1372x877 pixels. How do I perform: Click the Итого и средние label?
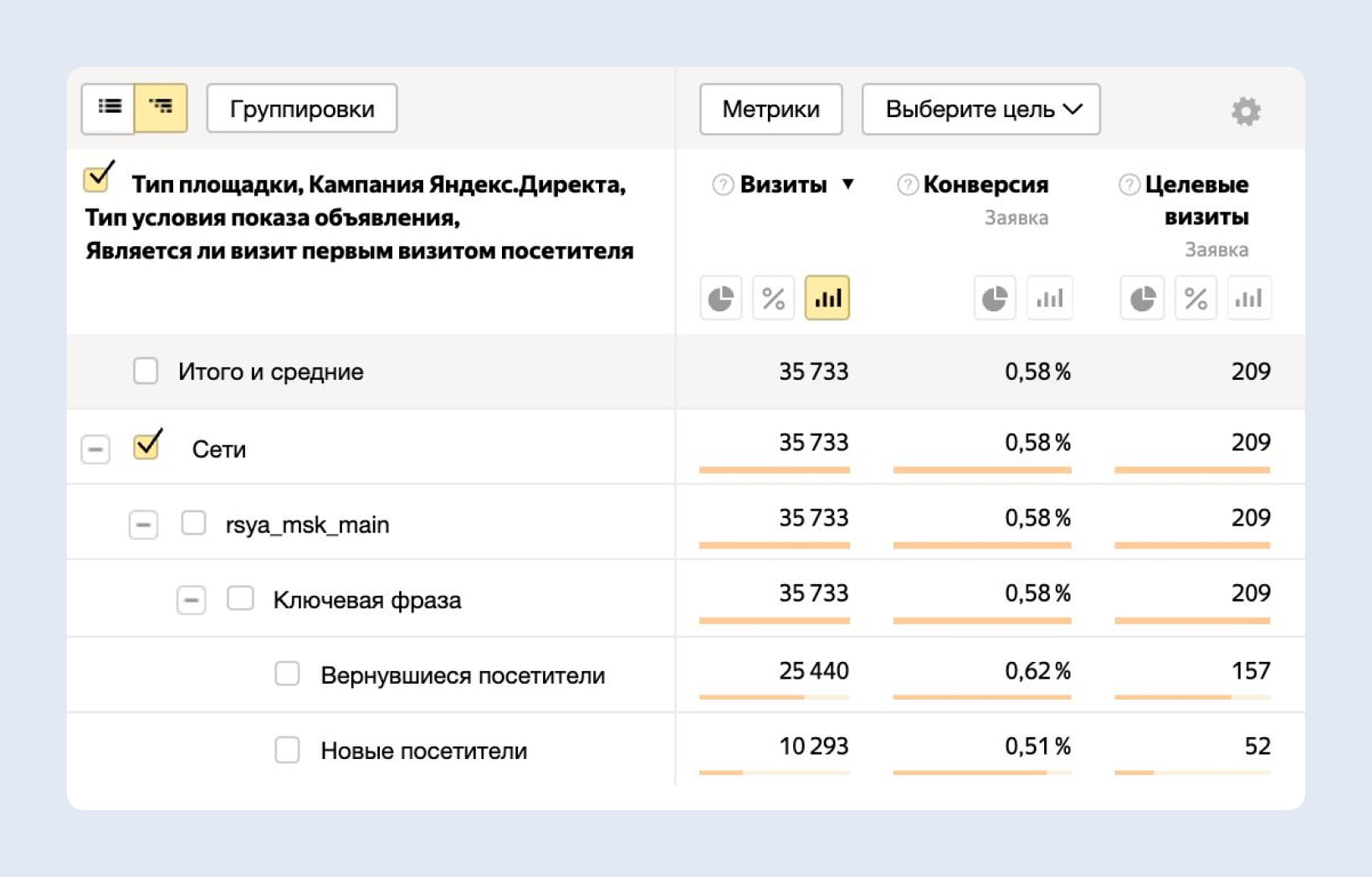click(271, 372)
